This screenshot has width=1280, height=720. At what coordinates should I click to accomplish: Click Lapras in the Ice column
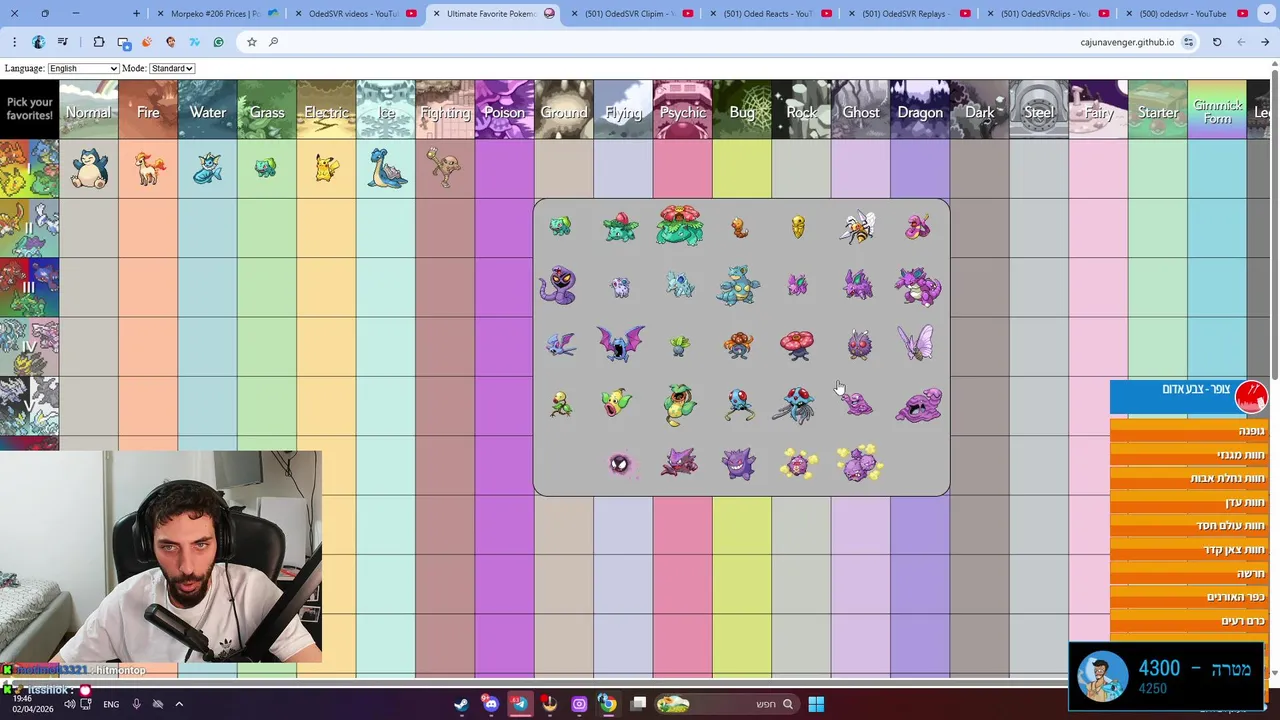tap(386, 168)
